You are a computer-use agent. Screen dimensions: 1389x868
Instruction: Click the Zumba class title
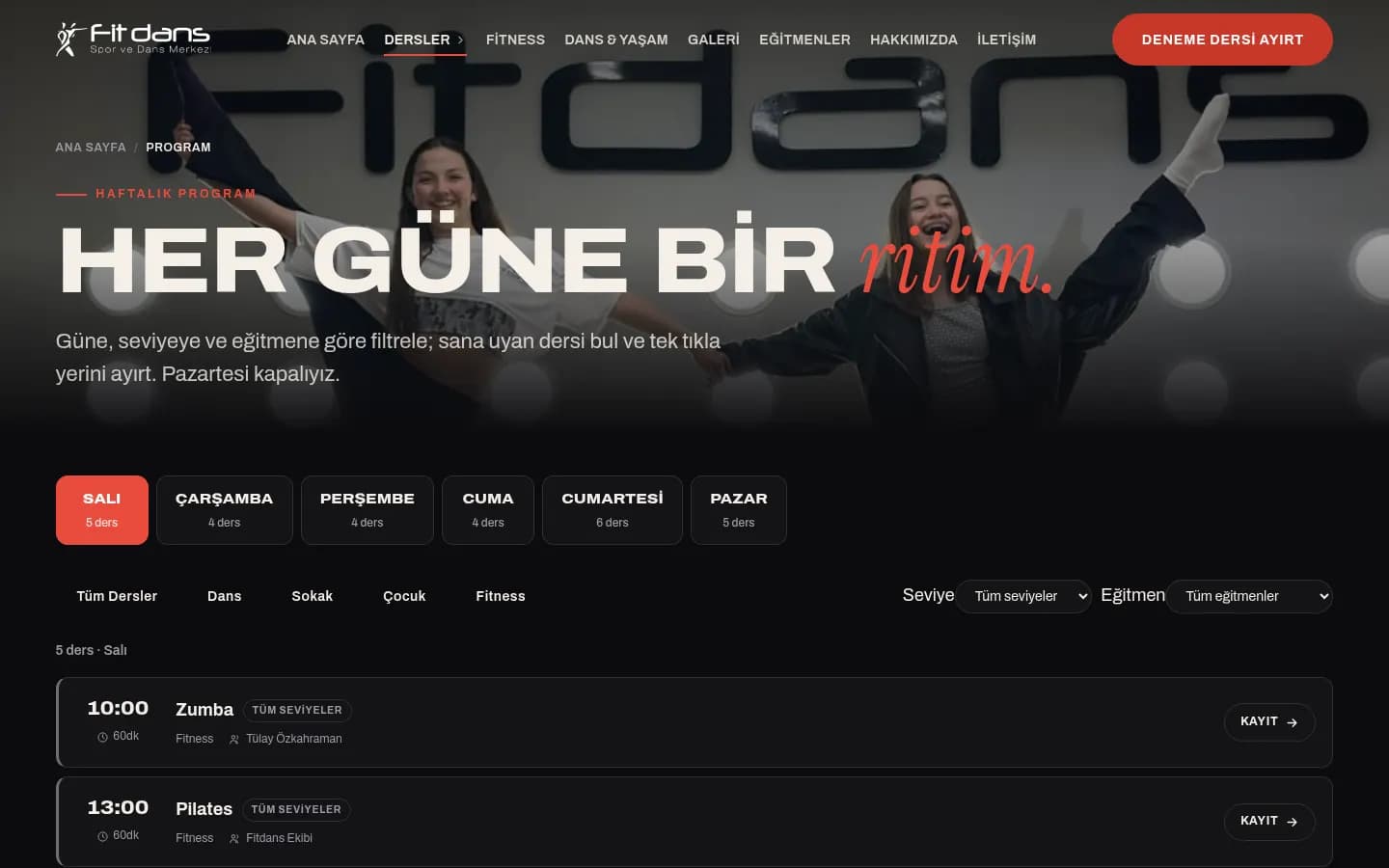pyautogui.click(x=204, y=710)
